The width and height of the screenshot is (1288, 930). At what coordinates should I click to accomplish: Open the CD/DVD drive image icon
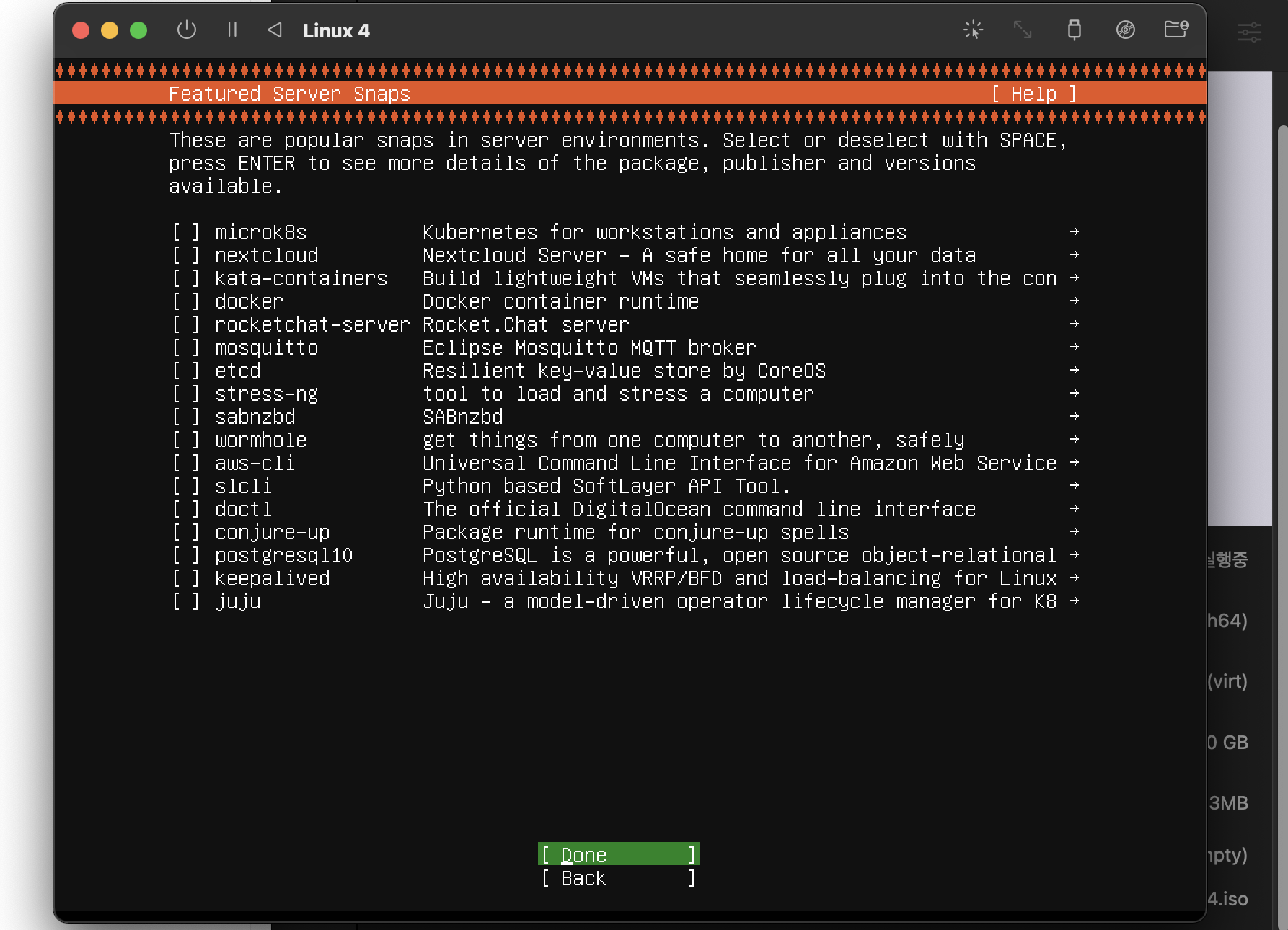(x=1125, y=30)
